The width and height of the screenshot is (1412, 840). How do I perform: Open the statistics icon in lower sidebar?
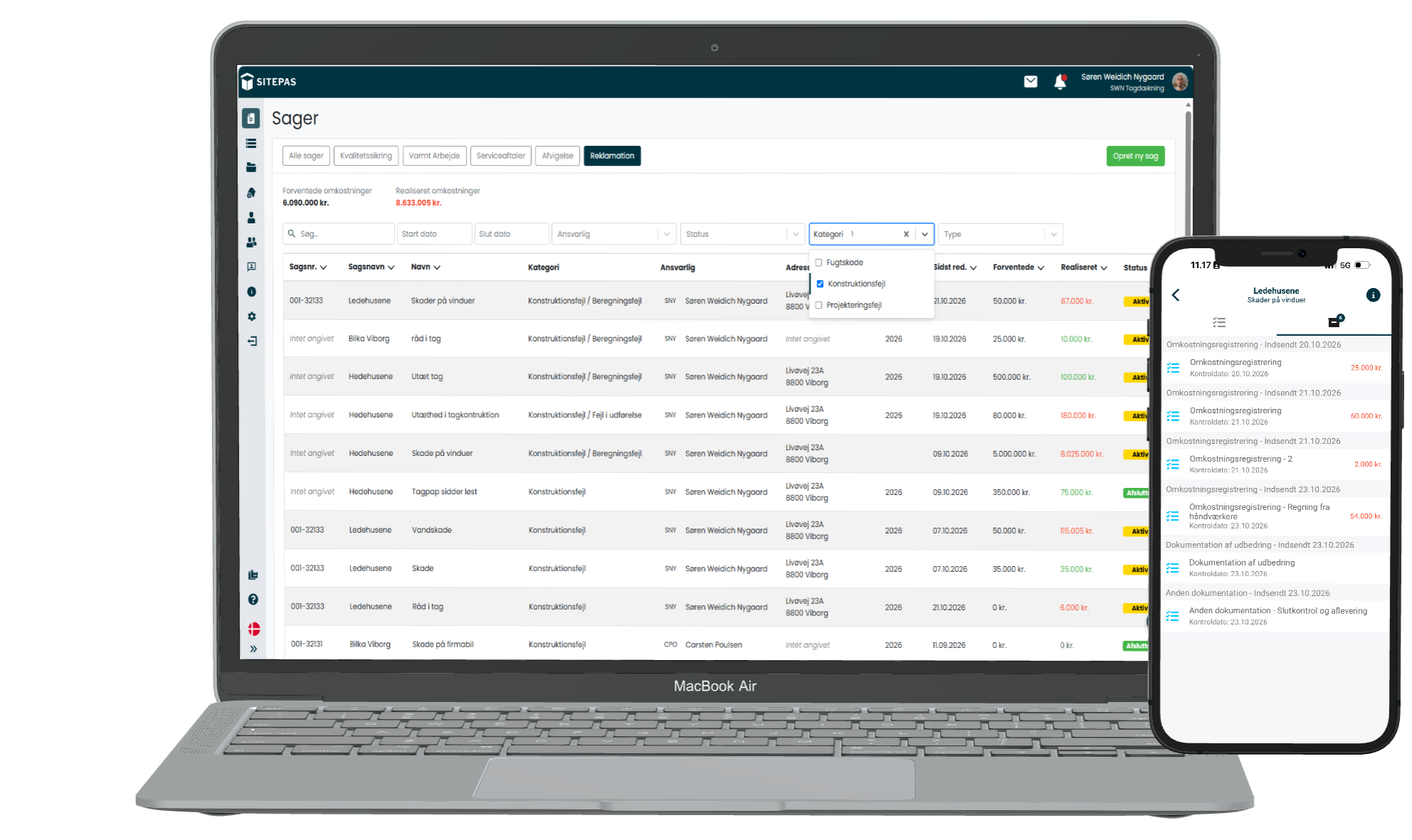(253, 575)
